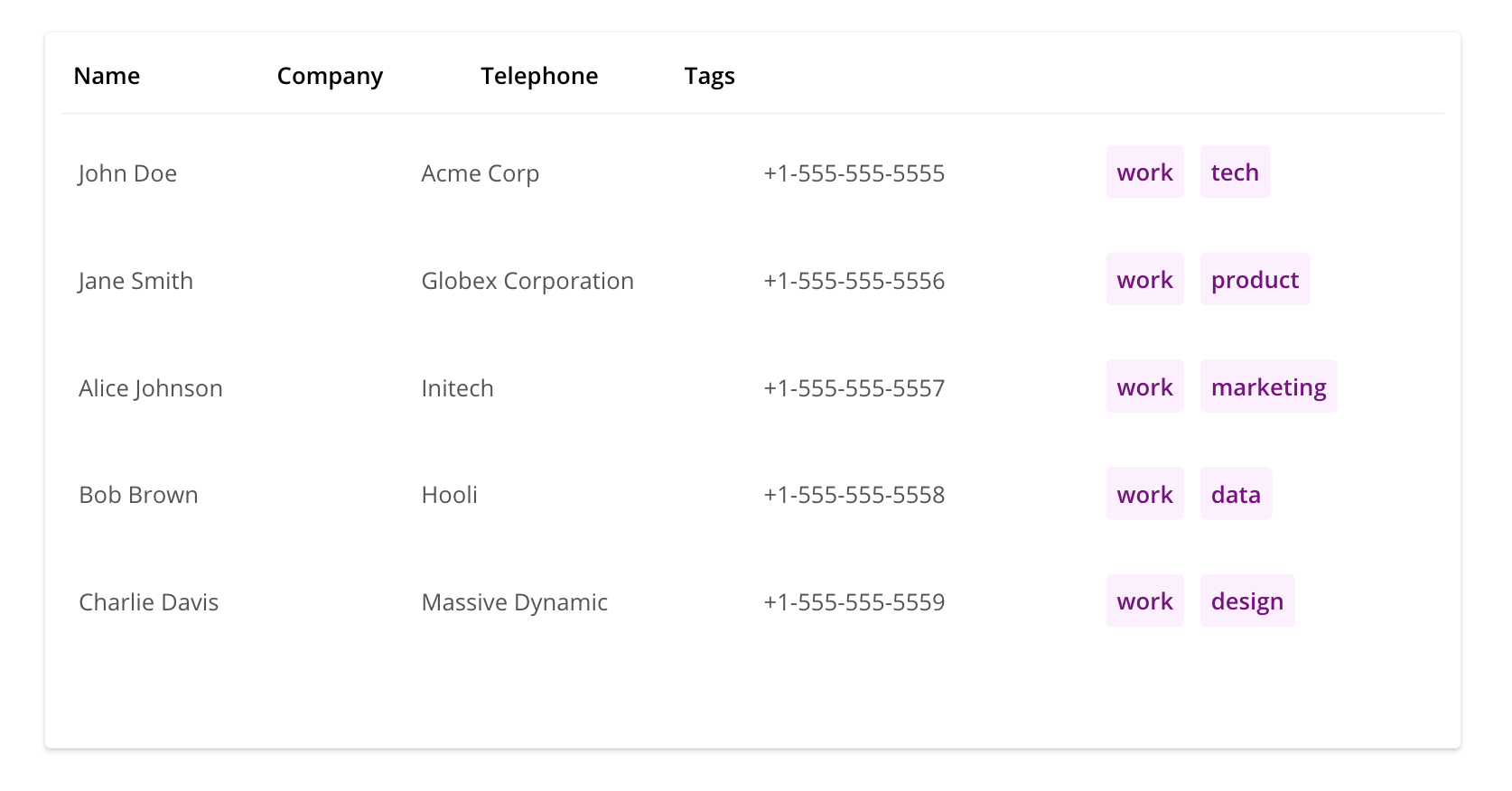
Task: Open the Alice Johnson contact entry
Action: pos(151,388)
